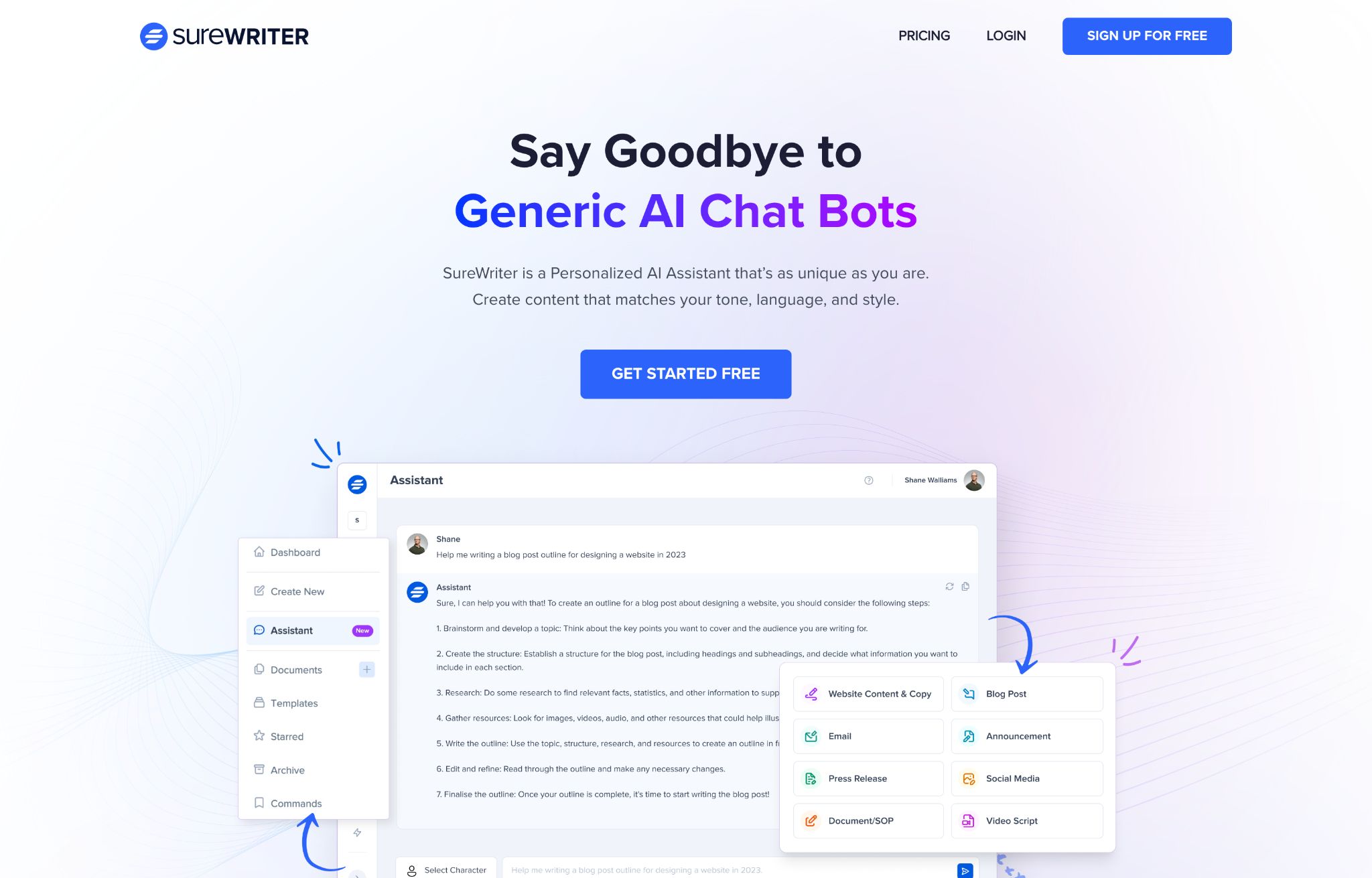Screen dimensions: 1372x878
Task: Click the SIGN UP FOR FREE button
Action: coord(1147,36)
